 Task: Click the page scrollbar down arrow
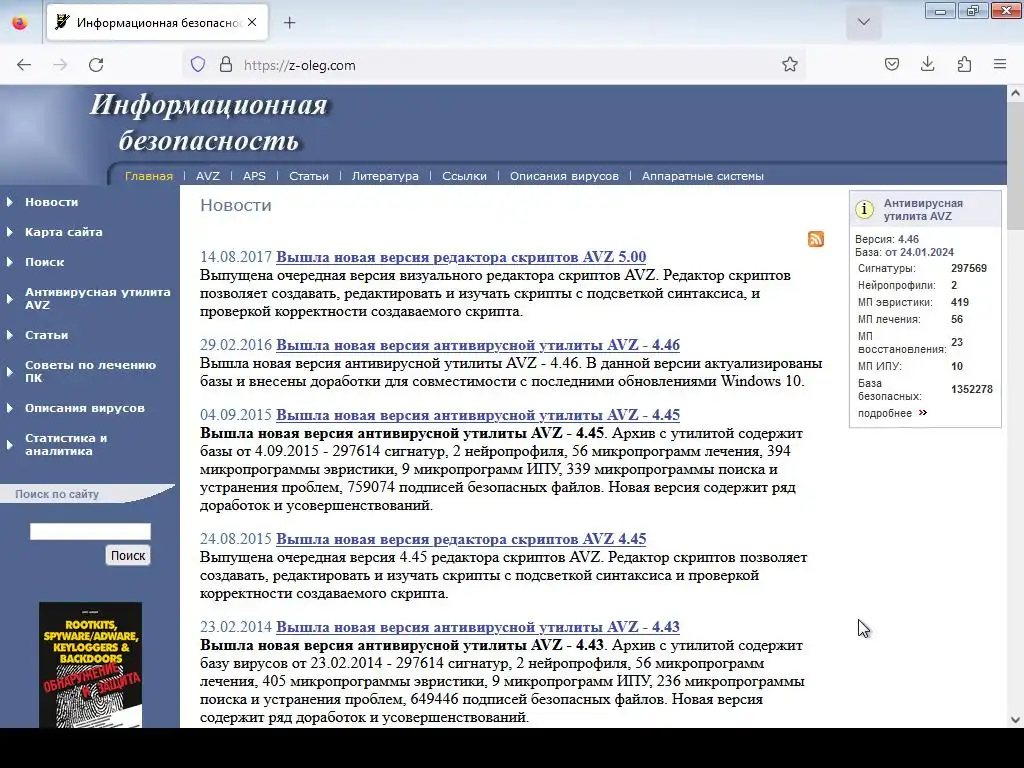1015,720
